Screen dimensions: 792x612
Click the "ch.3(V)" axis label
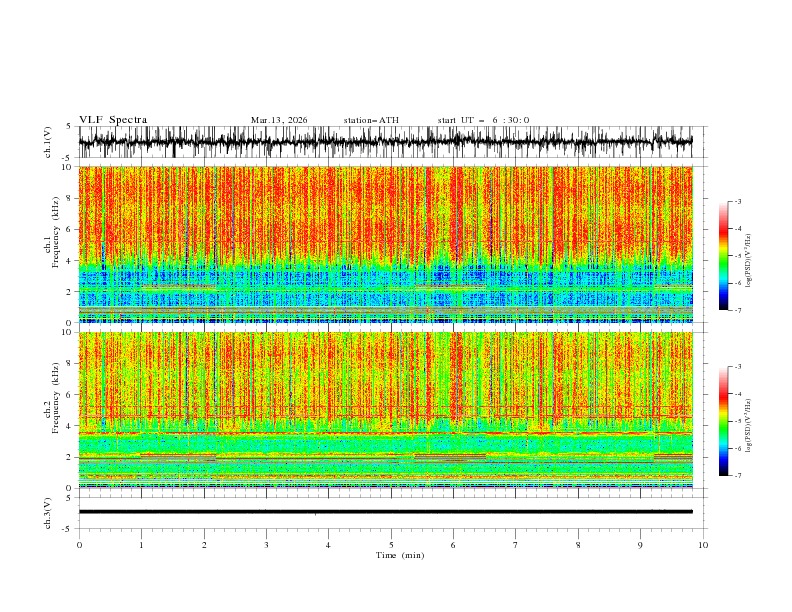(48, 513)
